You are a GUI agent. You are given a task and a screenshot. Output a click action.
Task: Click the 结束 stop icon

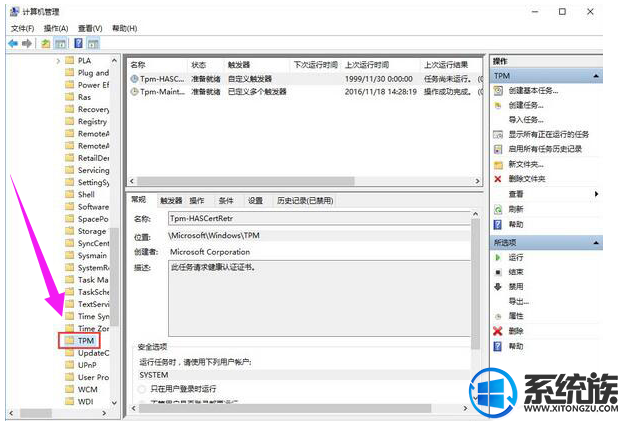(x=498, y=272)
